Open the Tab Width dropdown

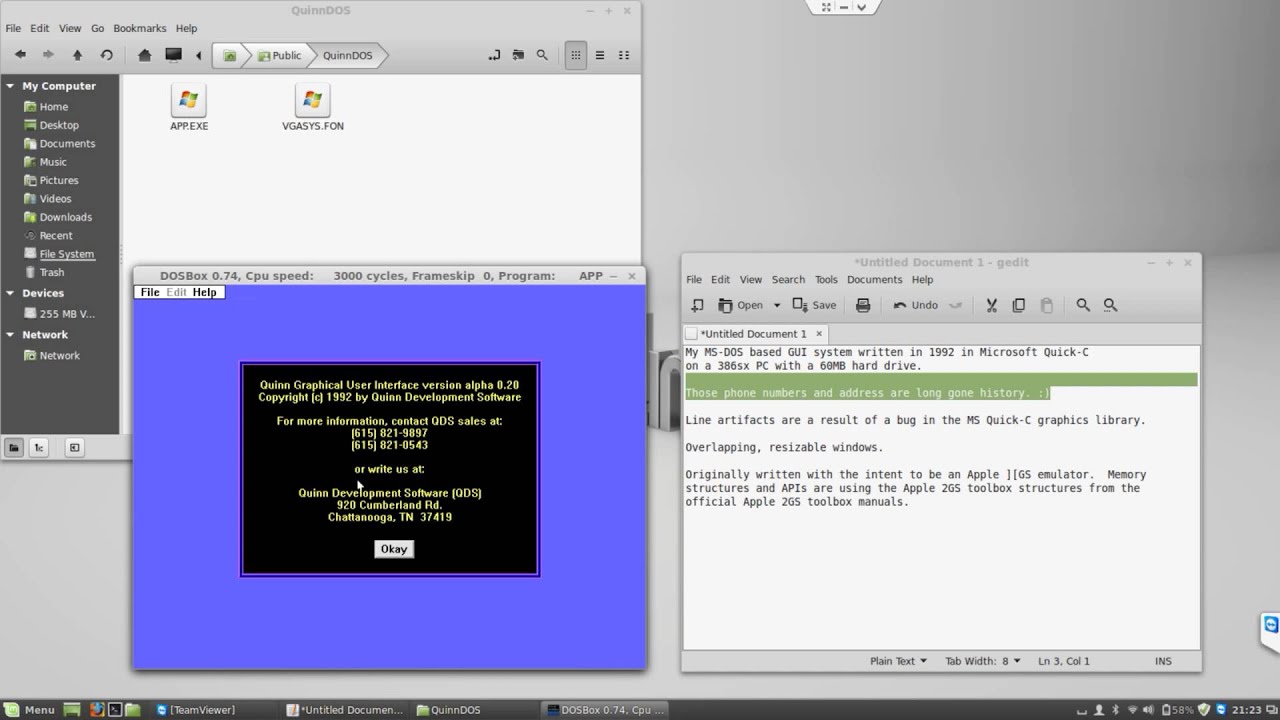pyautogui.click(x=983, y=661)
